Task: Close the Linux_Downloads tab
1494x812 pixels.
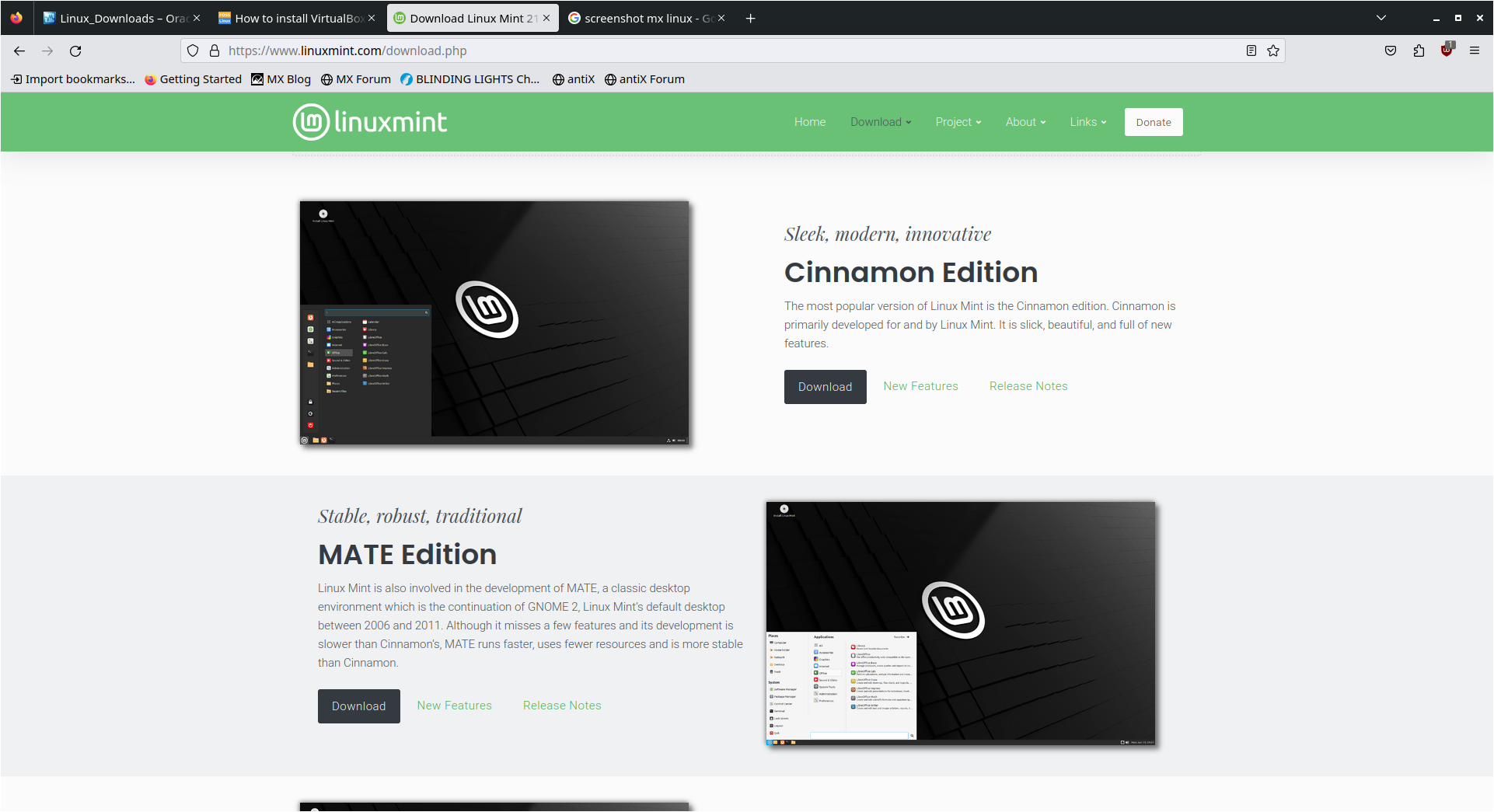Action: [197, 19]
